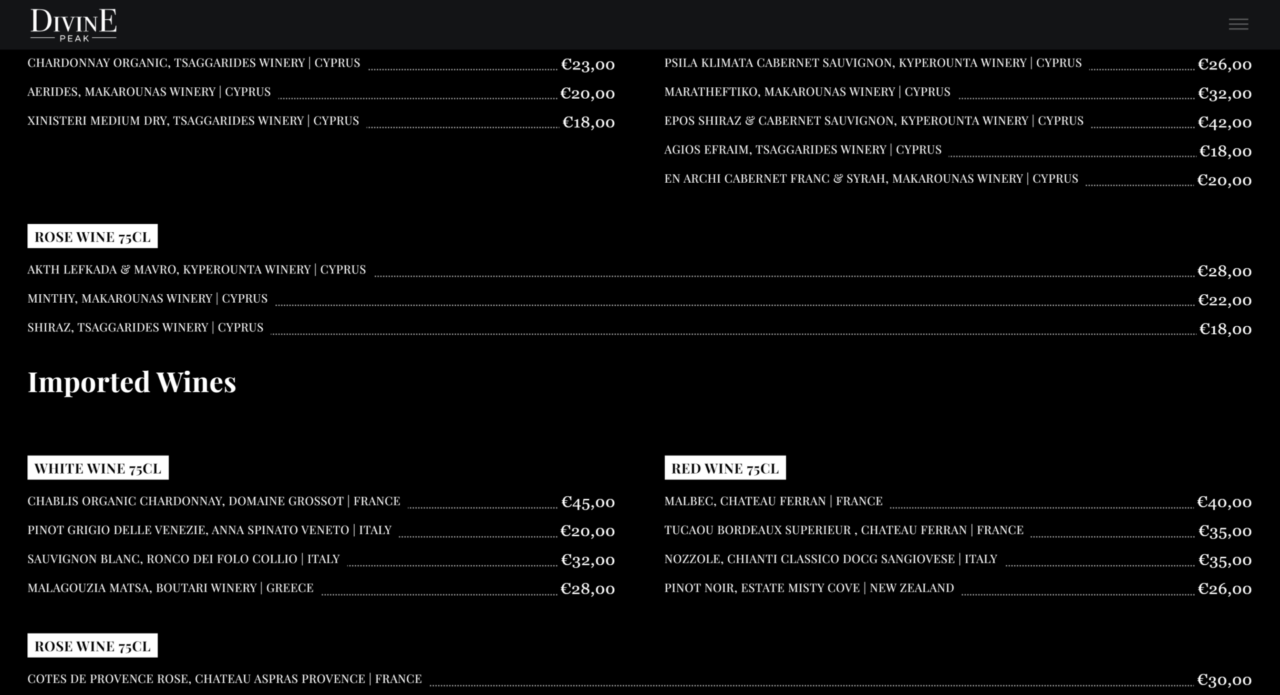1280x695 pixels.
Task: Select Xinisteri Medium Dry wine name
Action: (x=193, y=121)
